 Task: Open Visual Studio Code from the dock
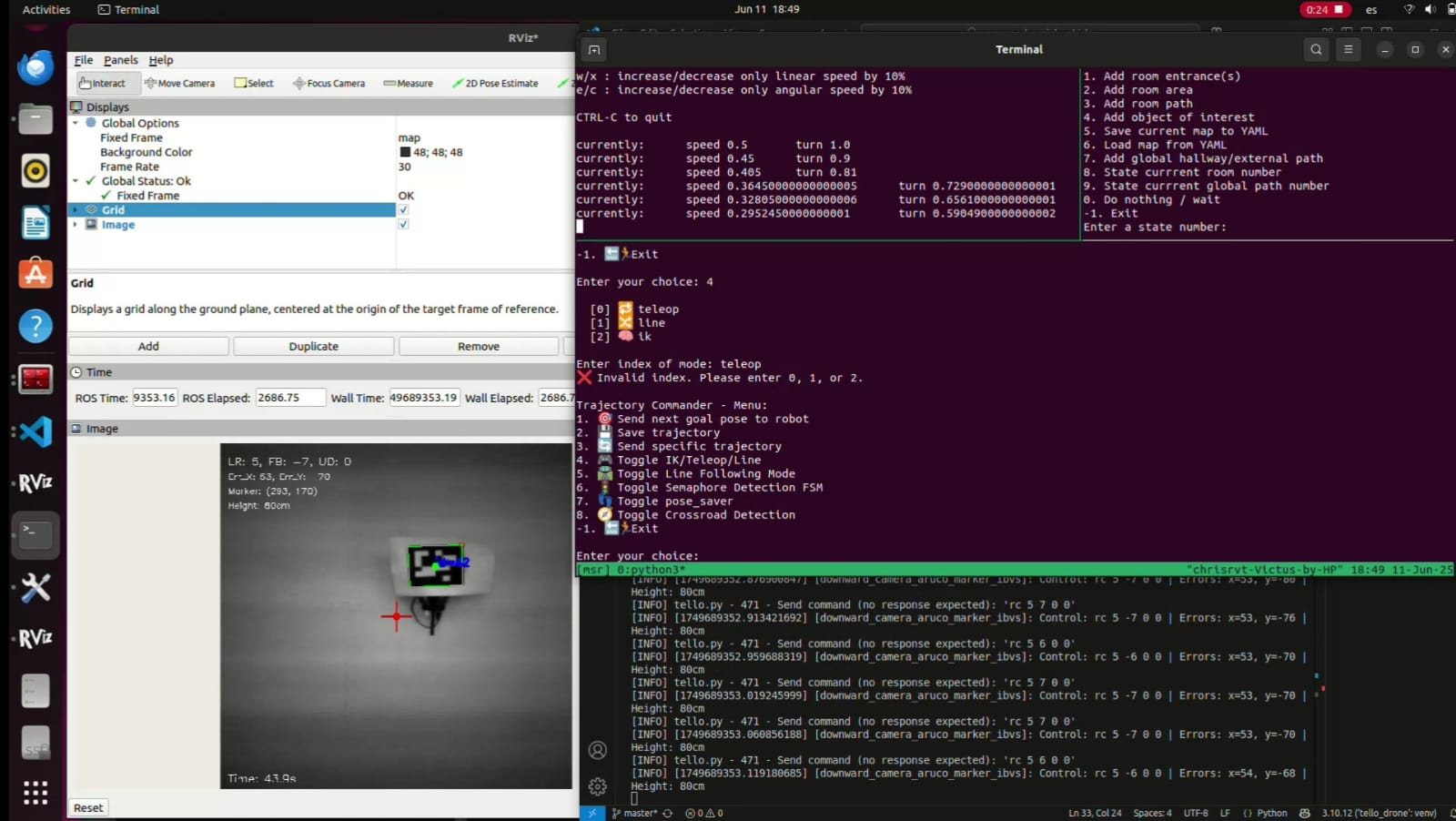[x=35, y=431]
